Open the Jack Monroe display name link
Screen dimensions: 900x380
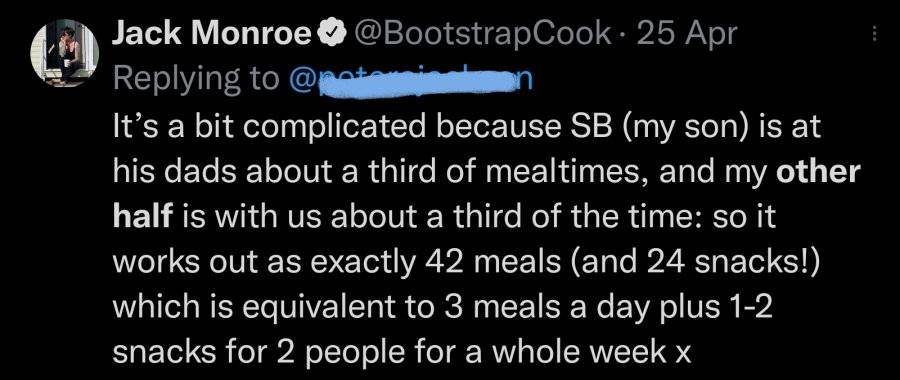coord(211,35)
